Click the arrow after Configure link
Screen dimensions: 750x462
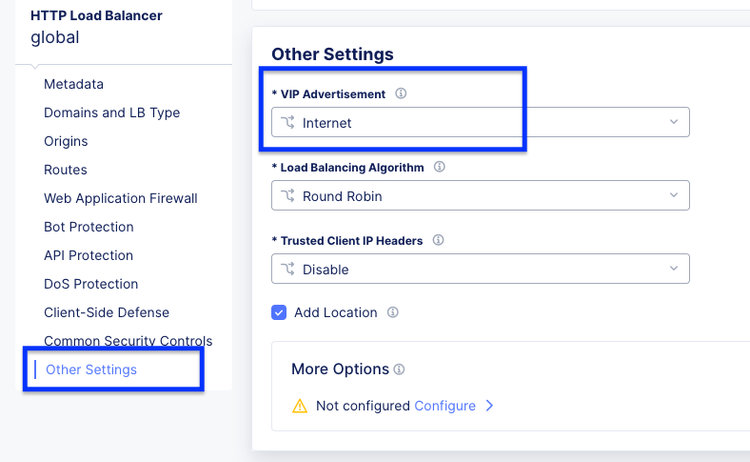tap(490, 406)
